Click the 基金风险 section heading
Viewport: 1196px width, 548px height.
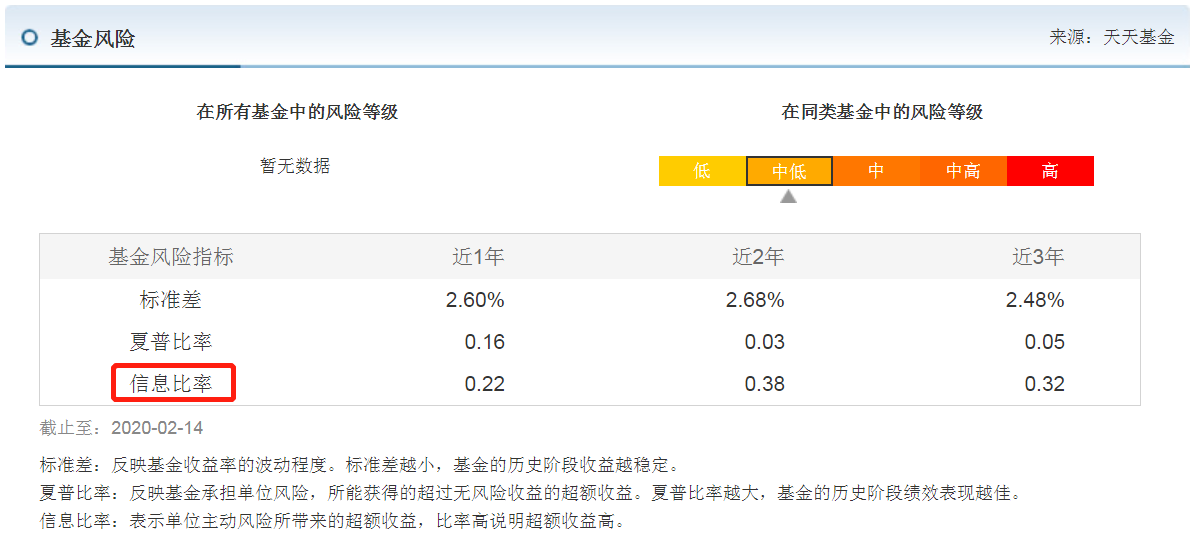point(93,39)
